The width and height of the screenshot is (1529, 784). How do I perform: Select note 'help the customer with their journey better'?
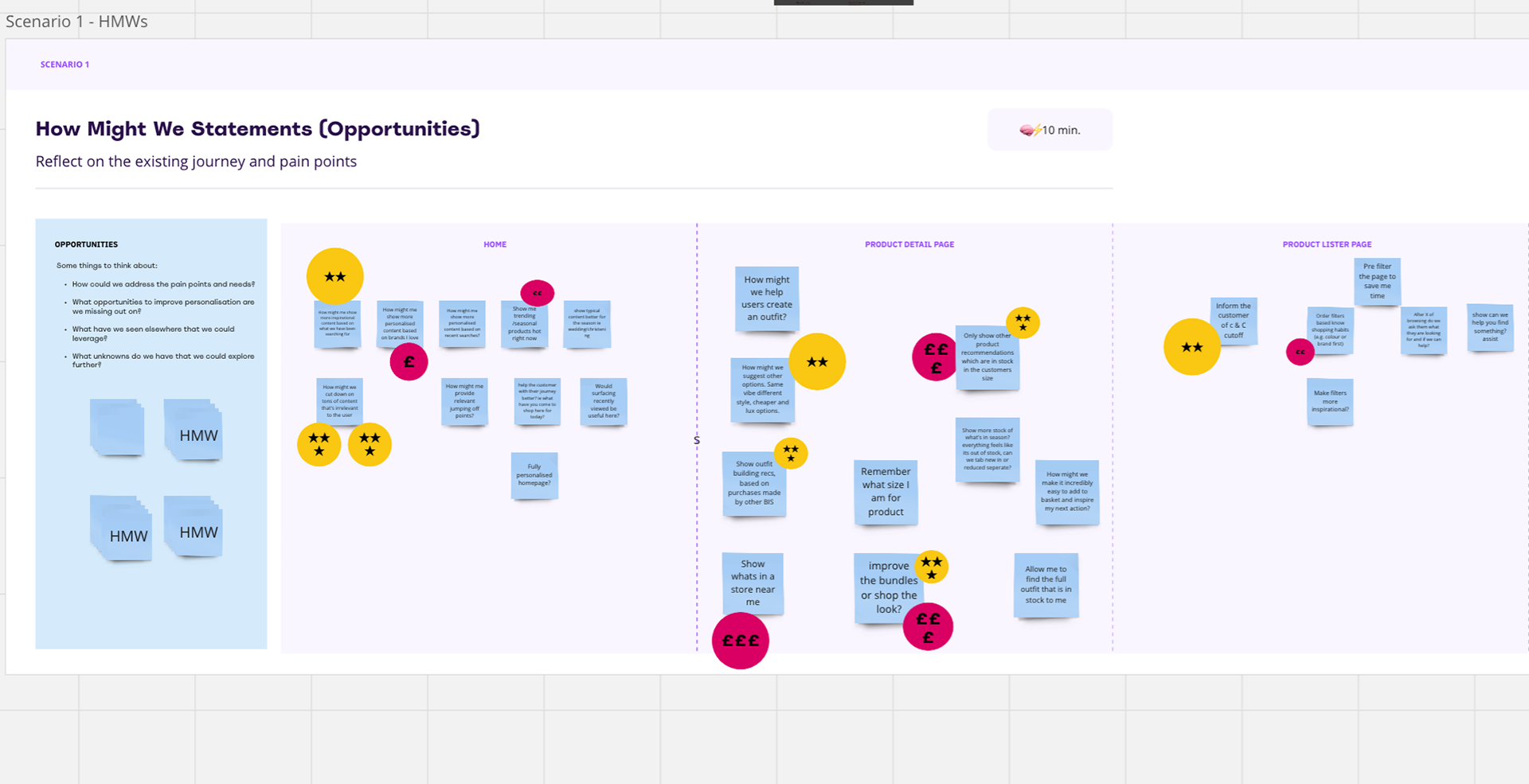pyautogui.click(x=538, y=402)
